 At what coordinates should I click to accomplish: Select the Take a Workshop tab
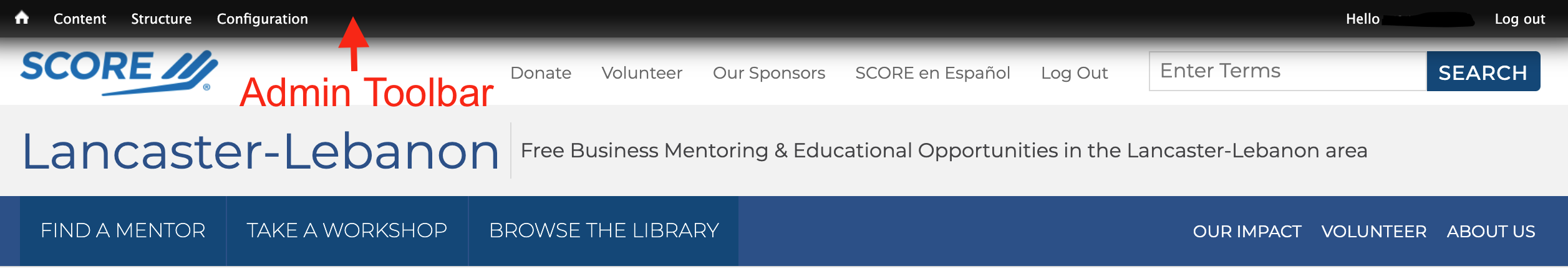347,230
